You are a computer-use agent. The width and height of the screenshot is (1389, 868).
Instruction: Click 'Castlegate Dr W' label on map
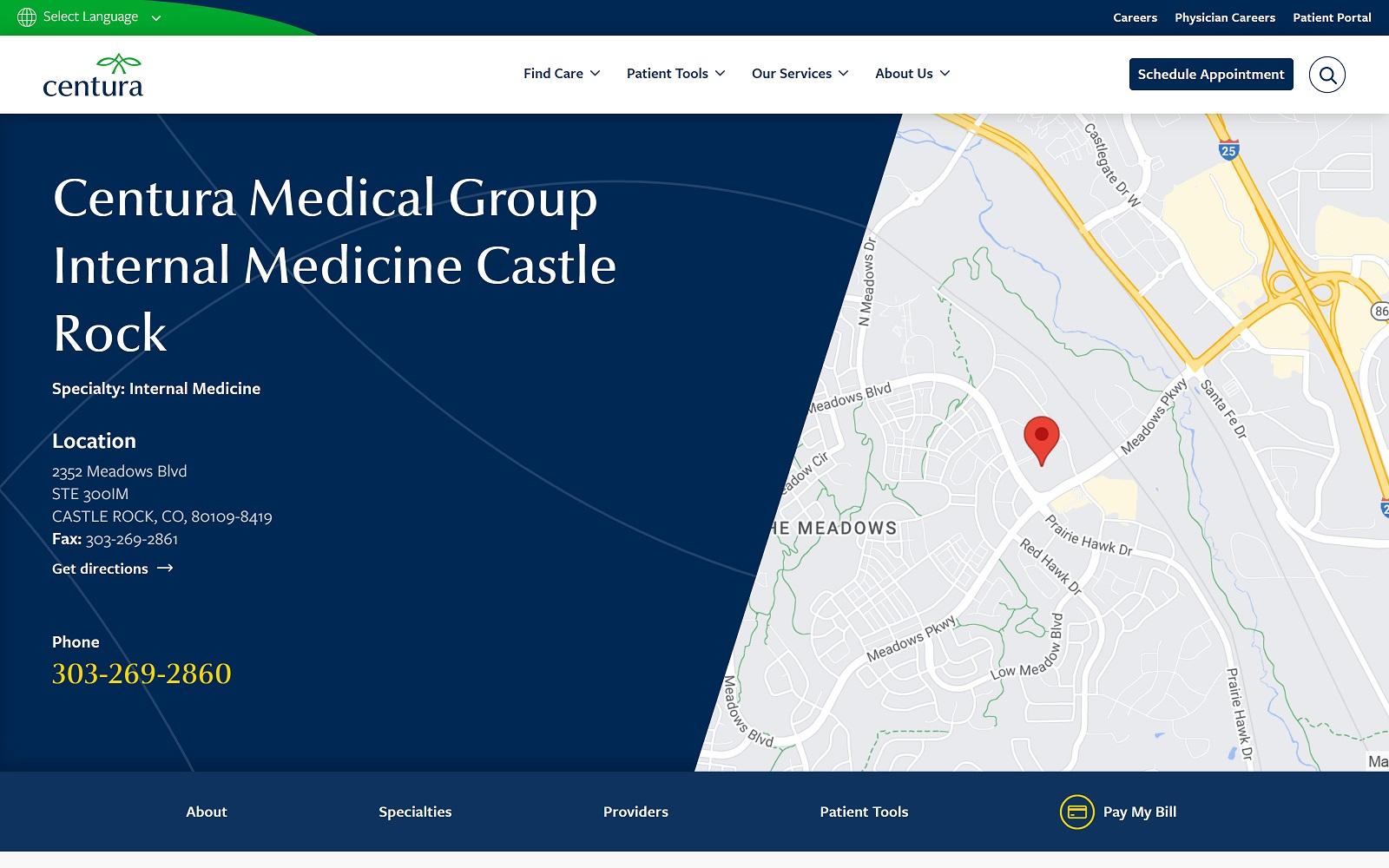point(1111,164)
